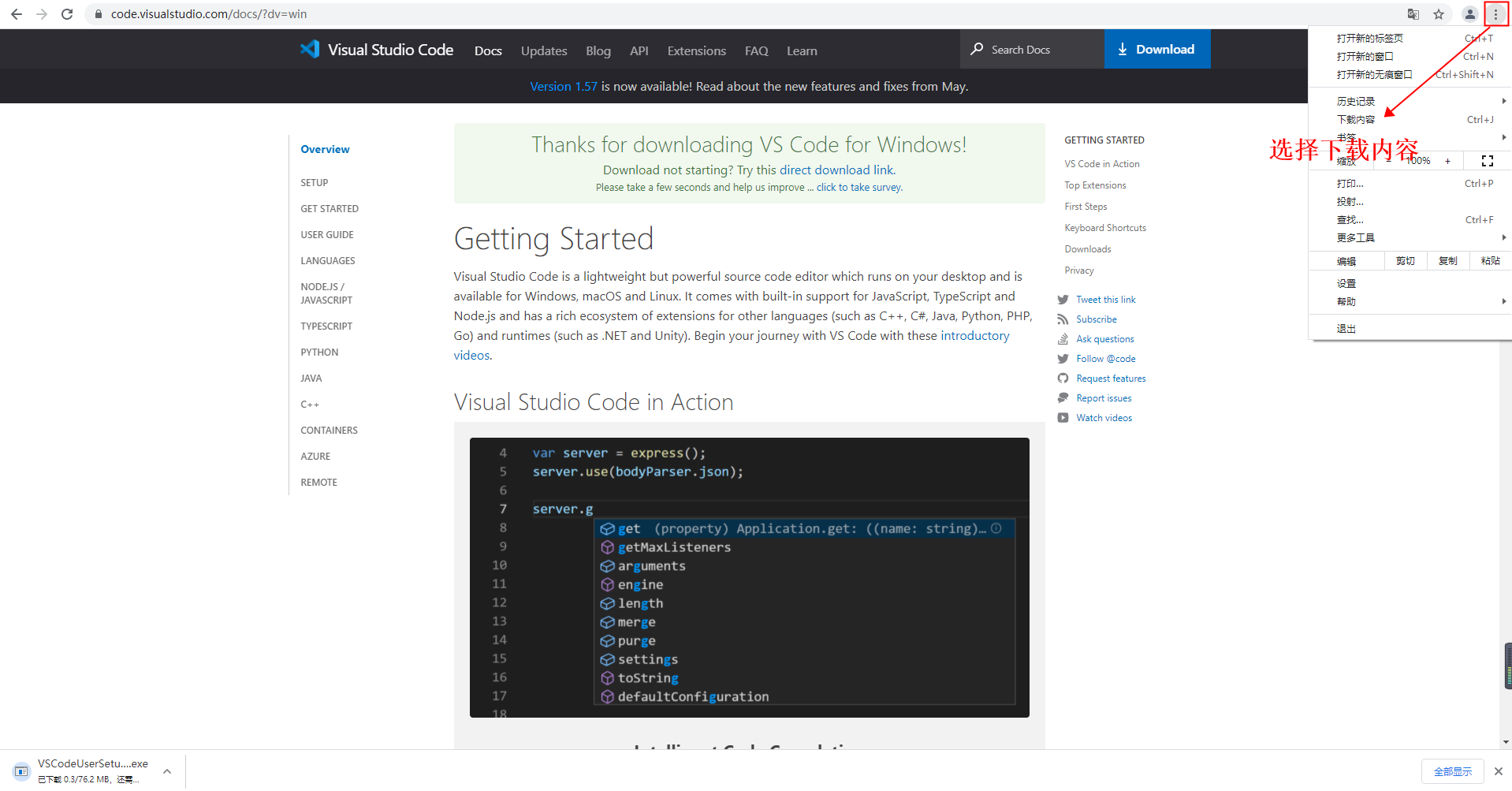Expand the LANGUAGES sidebar section
This screenshot has width=1512, height=791.
point(328,260)
